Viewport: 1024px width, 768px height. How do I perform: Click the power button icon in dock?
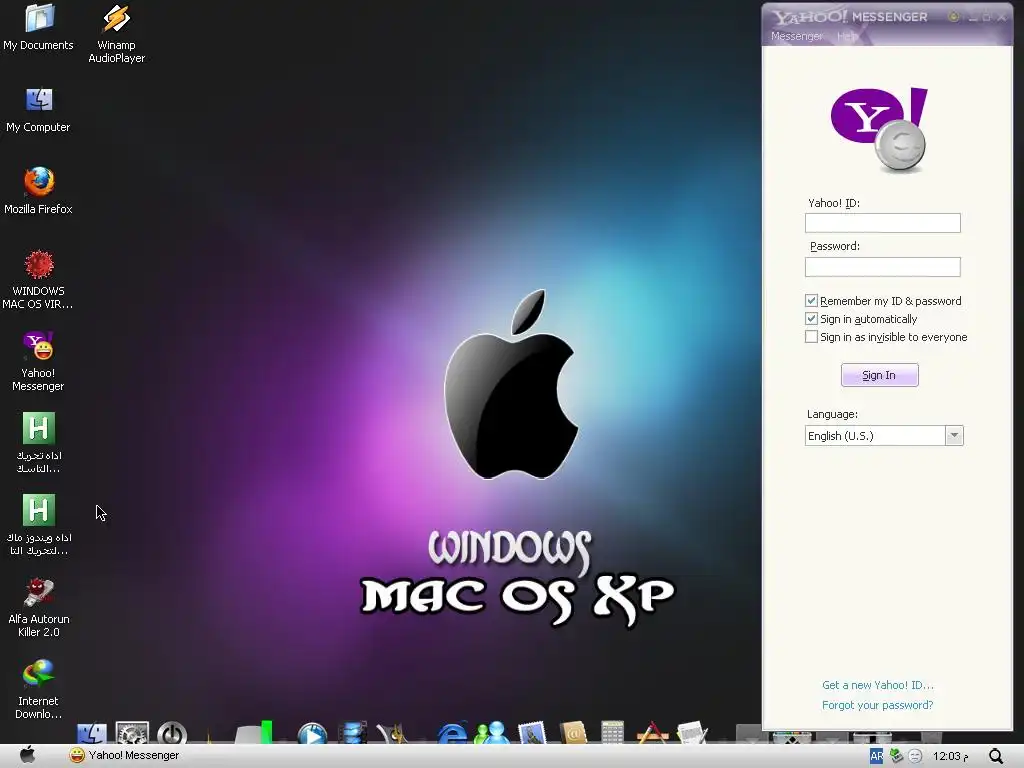[172, 733]
